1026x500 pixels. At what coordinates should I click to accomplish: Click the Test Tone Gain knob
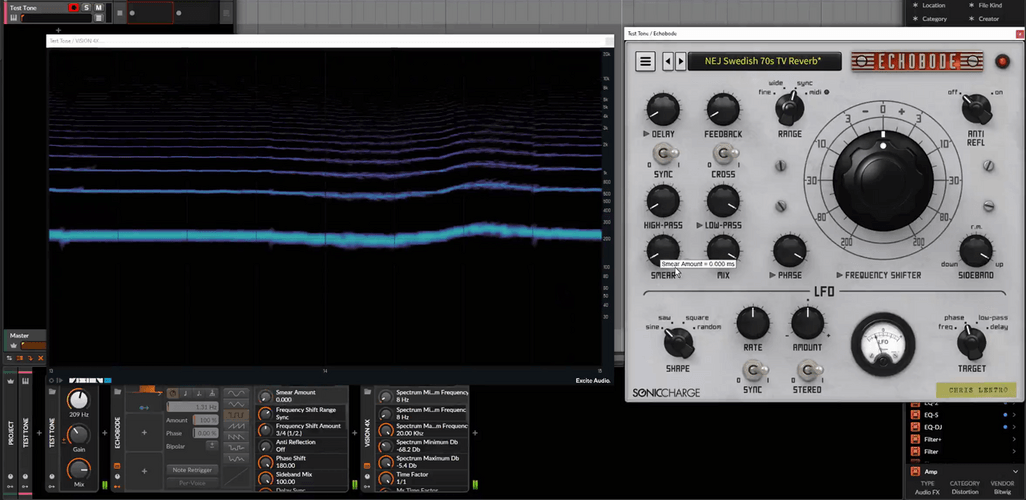click(79, 434)
